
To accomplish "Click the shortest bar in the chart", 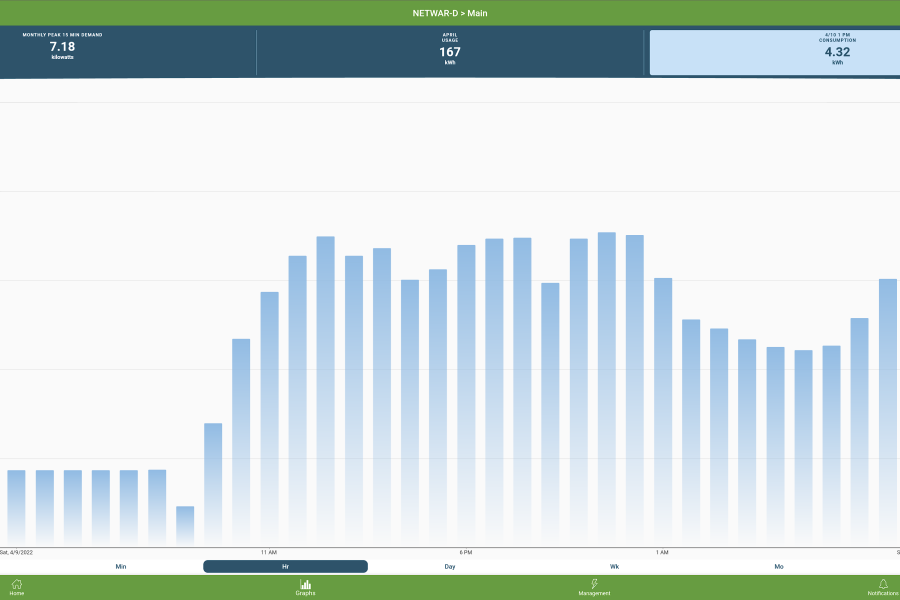I will [x=185, y=525].
